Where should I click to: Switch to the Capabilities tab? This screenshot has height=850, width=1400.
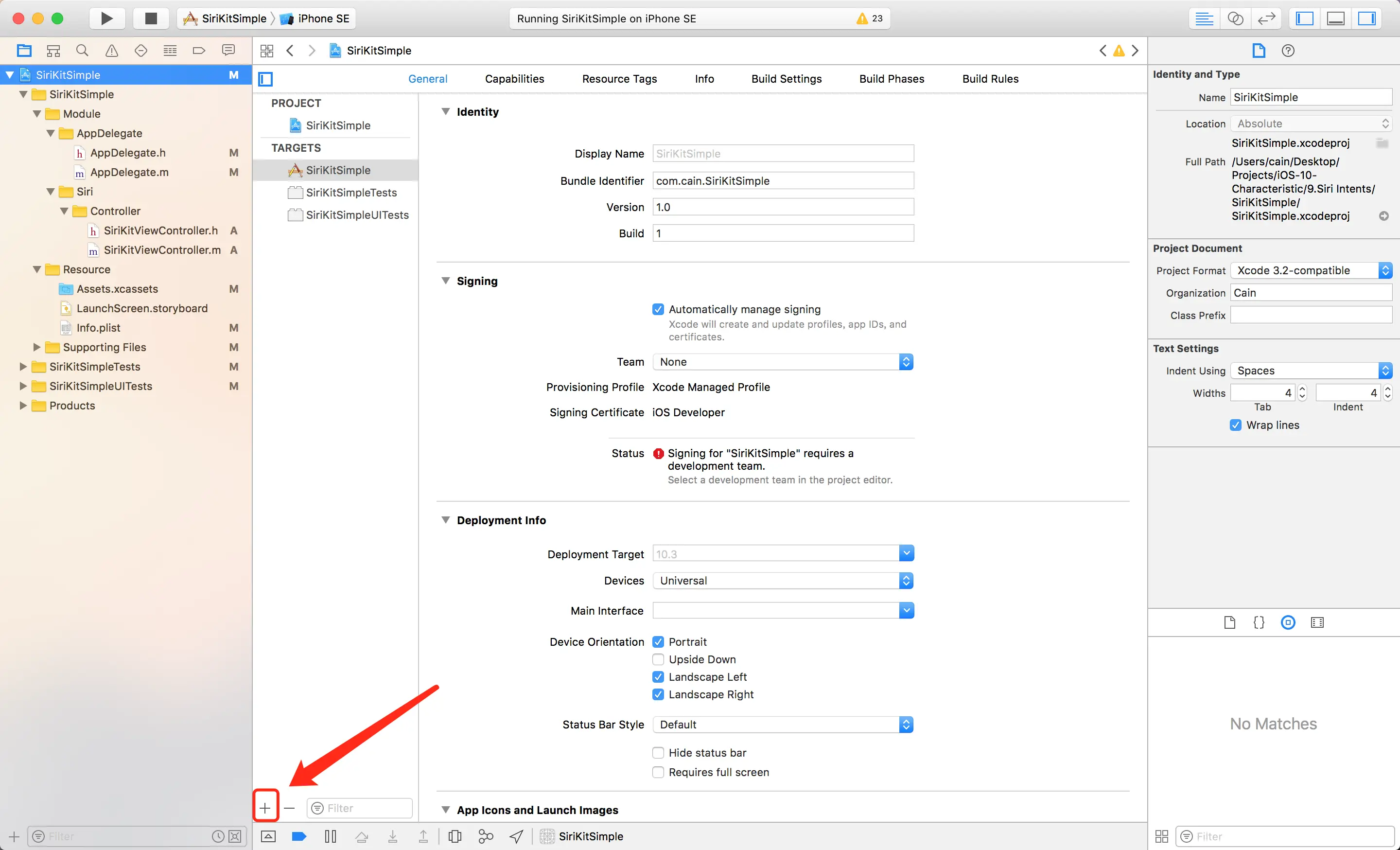514,79
